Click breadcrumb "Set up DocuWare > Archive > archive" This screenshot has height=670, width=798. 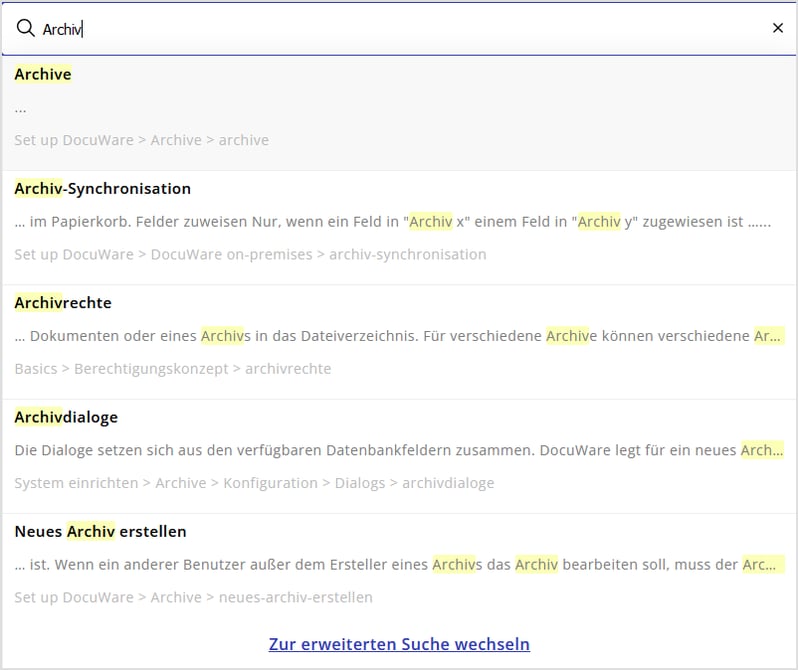pyautogui.click(x=141, y=140)
